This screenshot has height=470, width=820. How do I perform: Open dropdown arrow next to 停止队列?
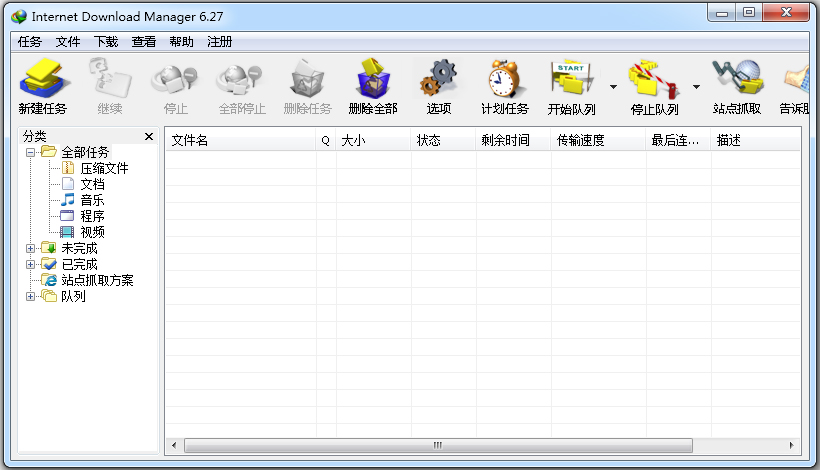click(696, 87)
